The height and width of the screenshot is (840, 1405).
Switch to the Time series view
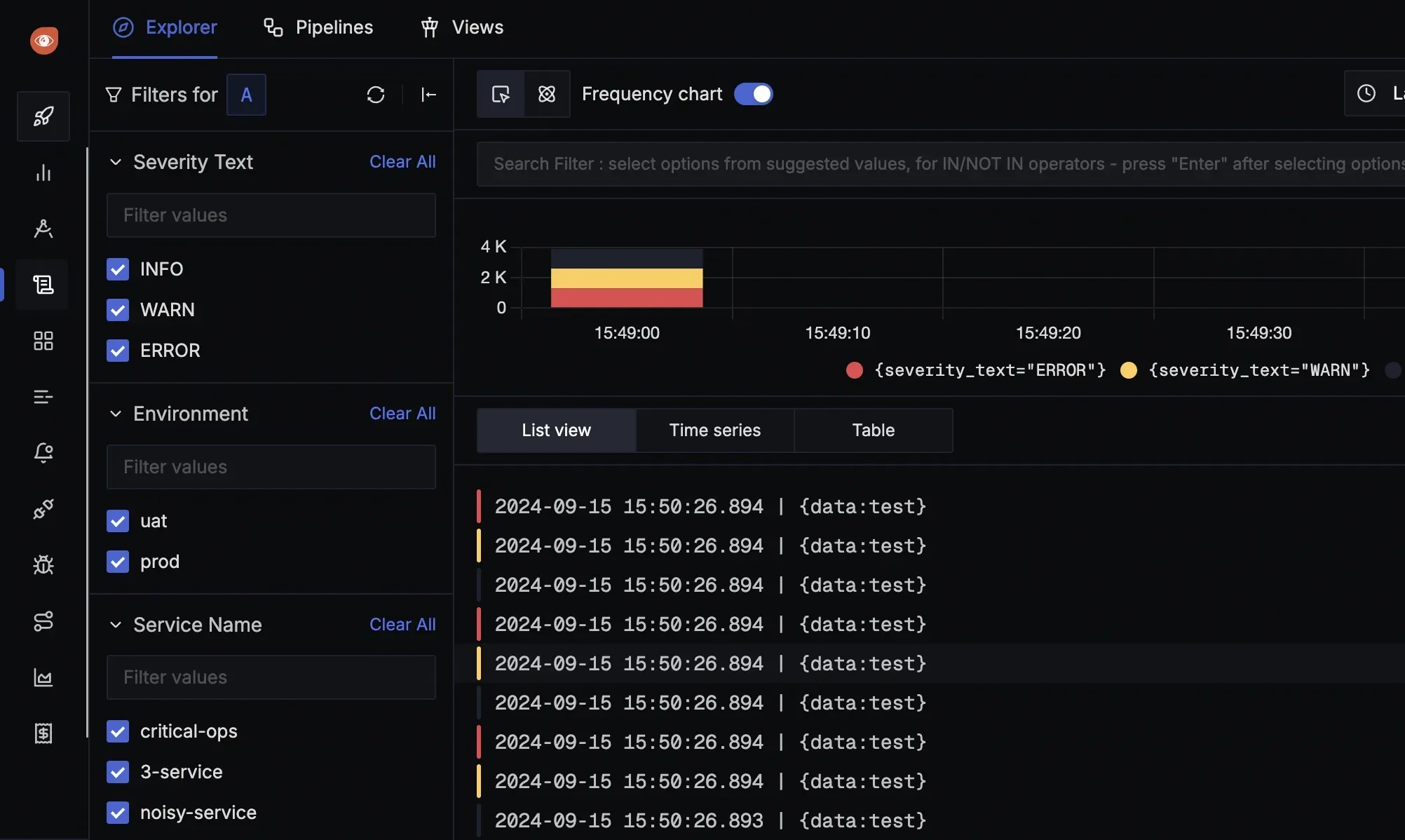(x=714, y=430)
